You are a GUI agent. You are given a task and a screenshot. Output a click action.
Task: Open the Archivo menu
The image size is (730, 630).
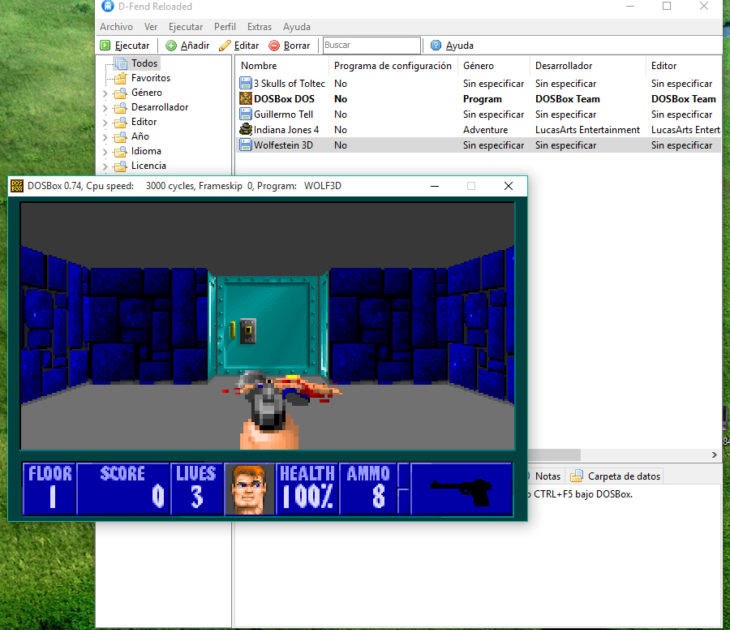[x=116, y=27]
